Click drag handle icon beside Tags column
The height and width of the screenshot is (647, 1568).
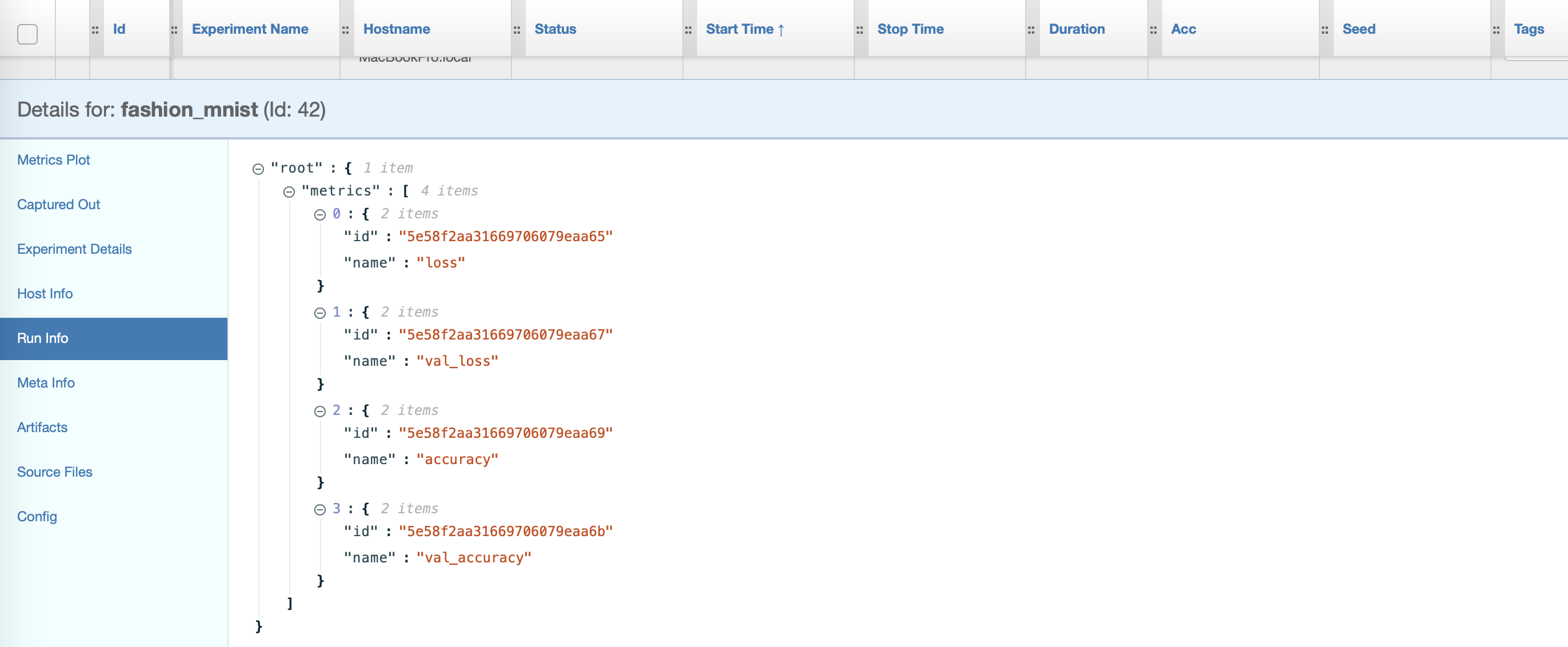1496,30
